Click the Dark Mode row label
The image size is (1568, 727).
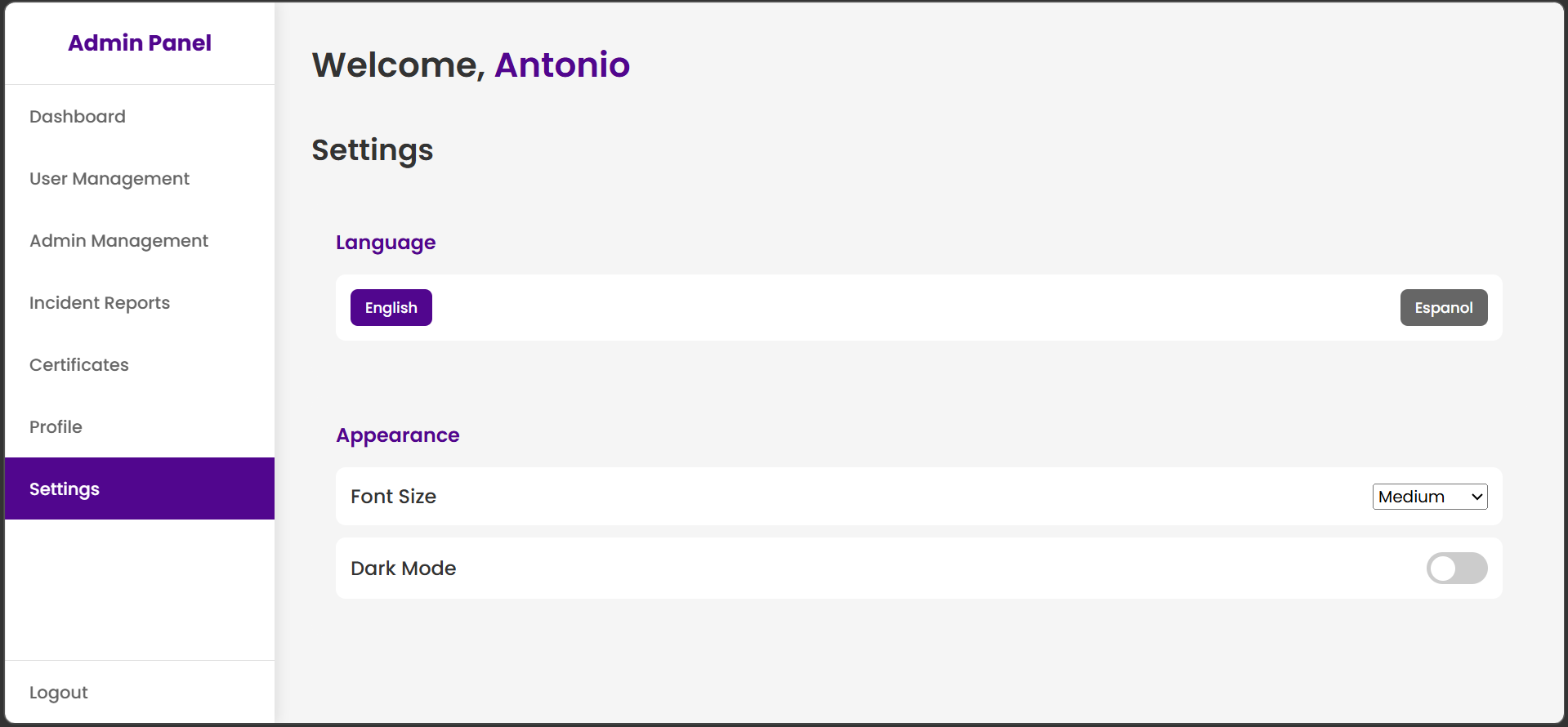click(x=403, y=569)
